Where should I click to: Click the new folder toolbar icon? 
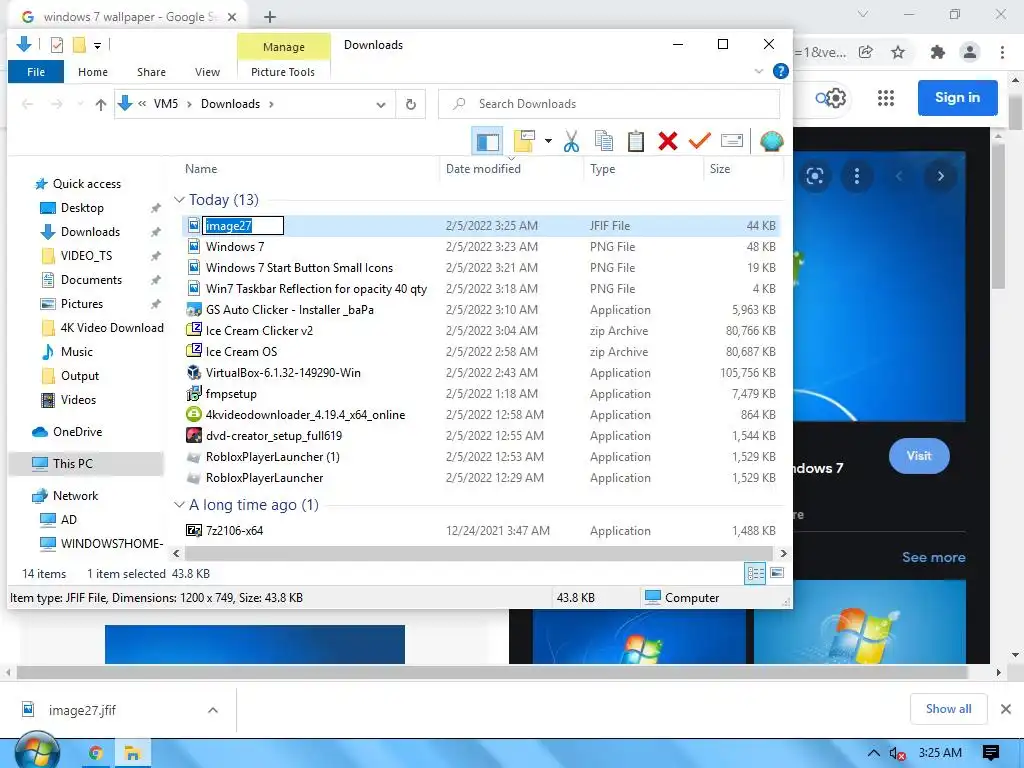(x=524, y=141)
